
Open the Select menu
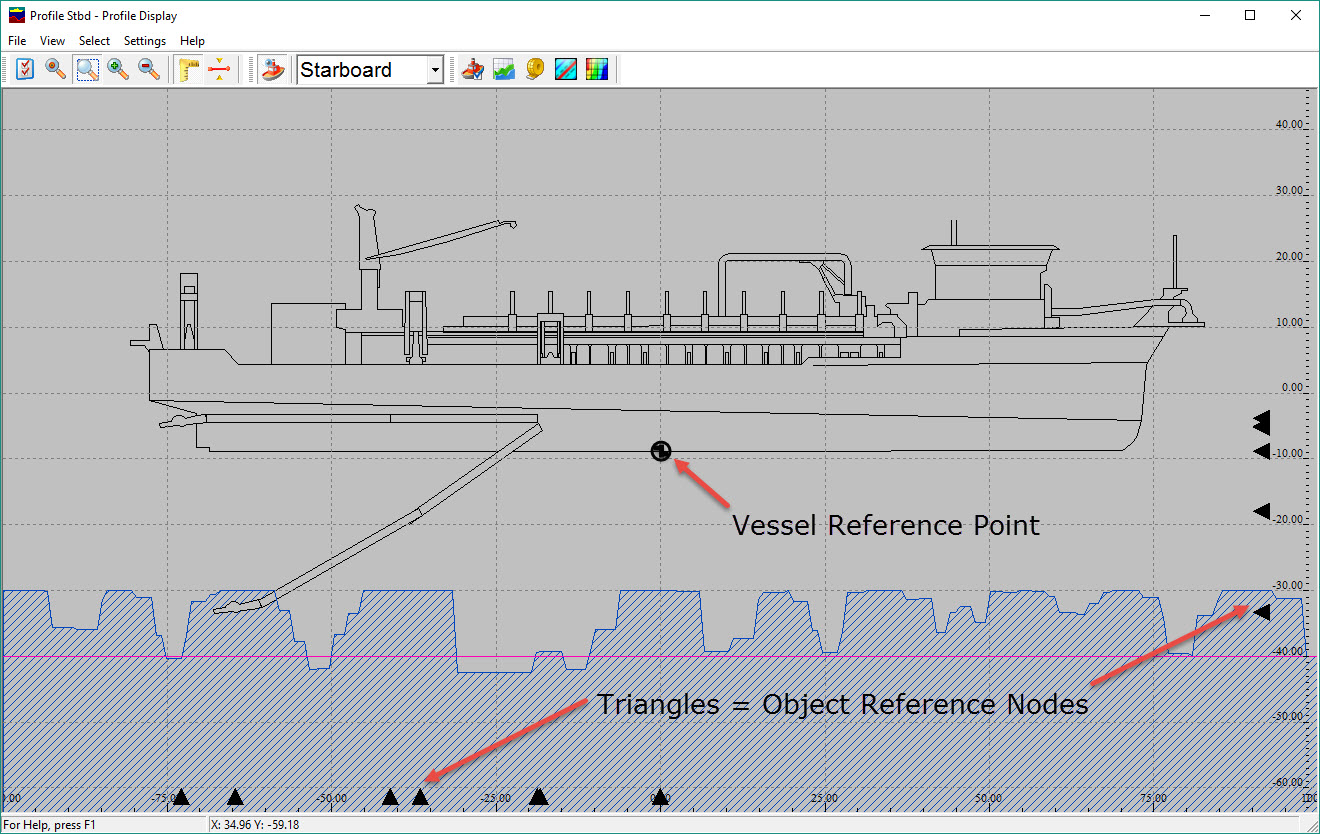coord(94,41)
